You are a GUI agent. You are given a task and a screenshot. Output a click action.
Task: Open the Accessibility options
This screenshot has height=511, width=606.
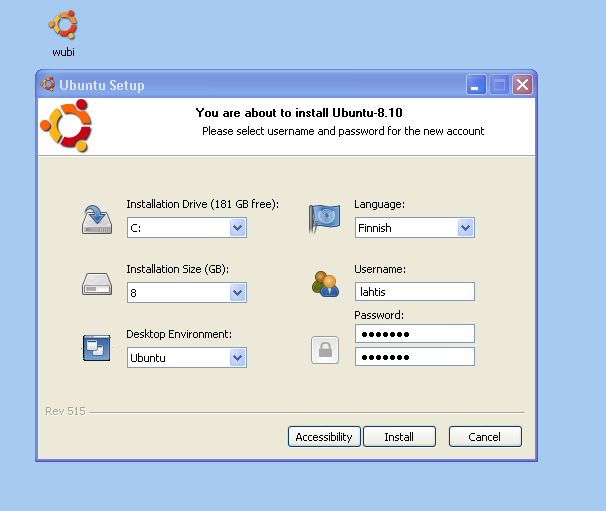[x=324, y=437]
